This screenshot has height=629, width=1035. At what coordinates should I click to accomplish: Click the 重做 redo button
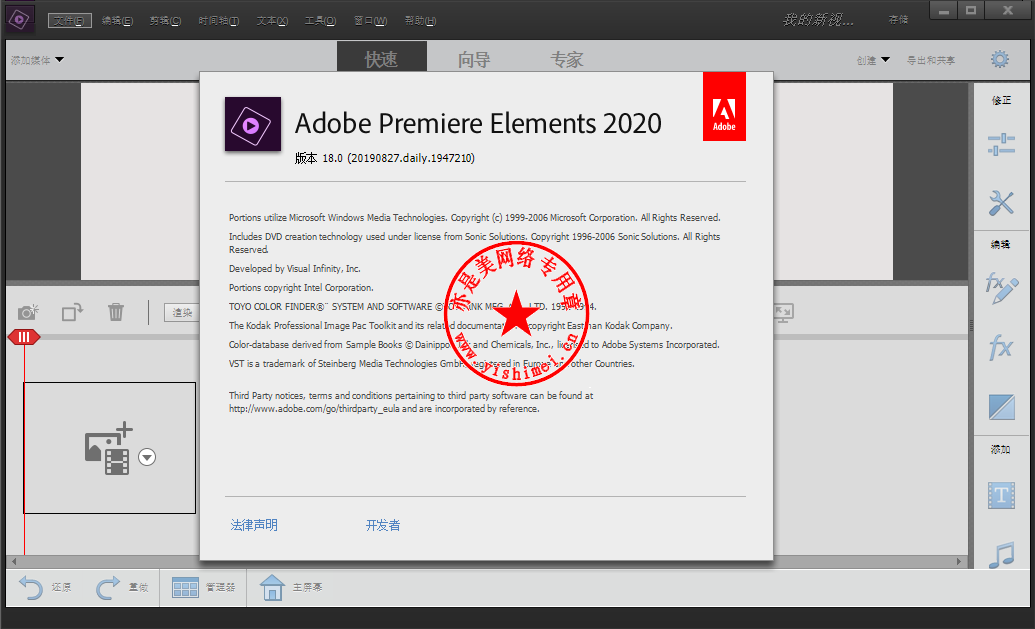(122, 587)
